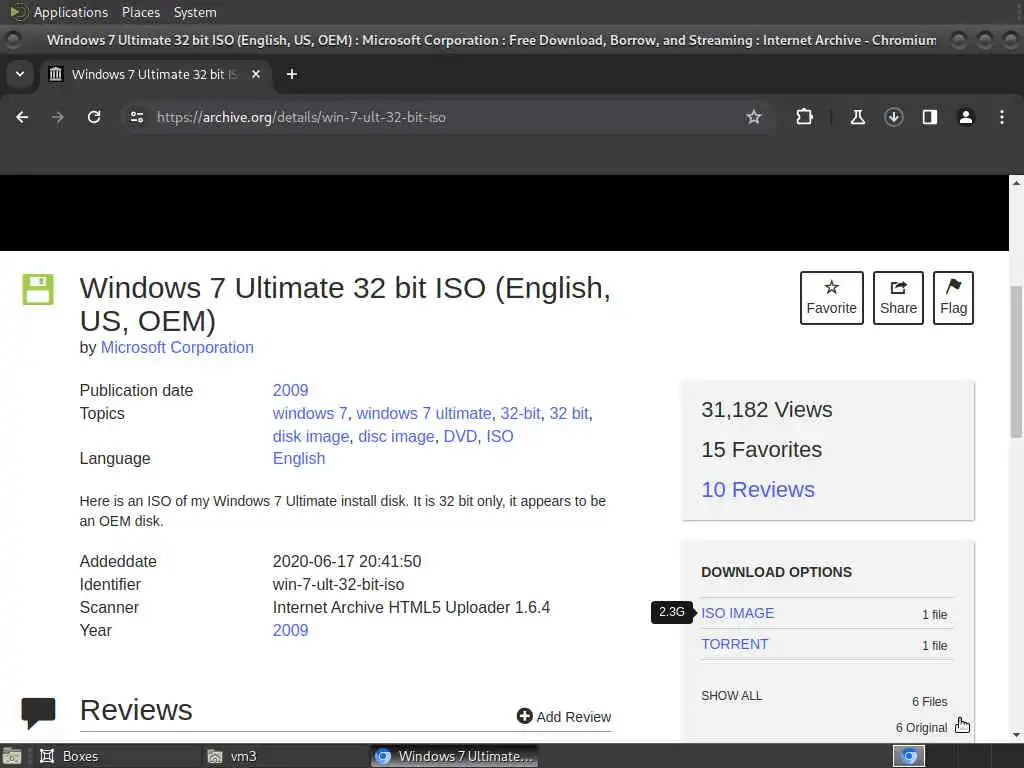Select the Windows 7 Ultimate 32 bit tab
Image resolution: width=1024 pixels, height=768 pixels.
[x=157, y=74]
